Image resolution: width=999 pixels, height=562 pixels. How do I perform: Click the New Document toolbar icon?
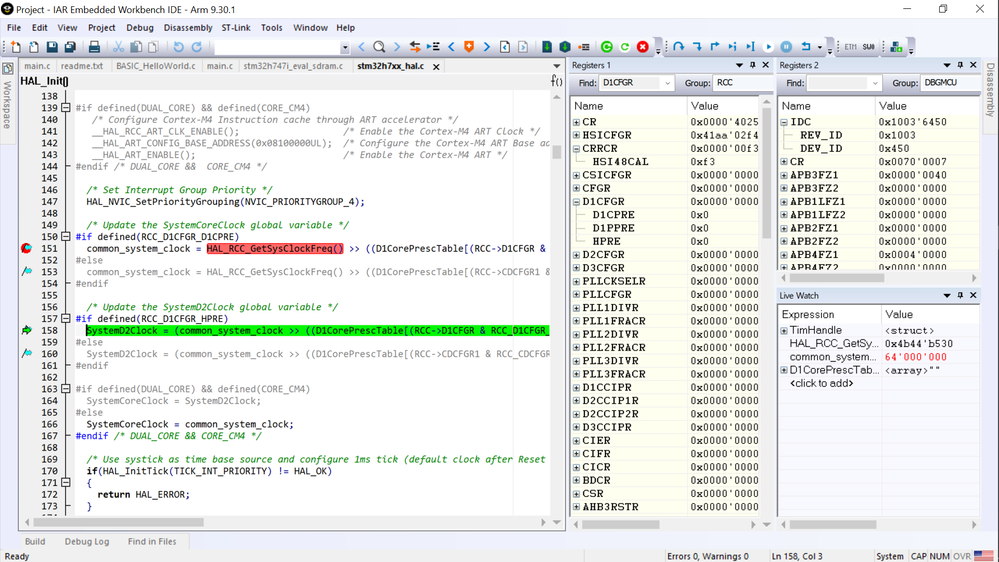click(16, 47)
